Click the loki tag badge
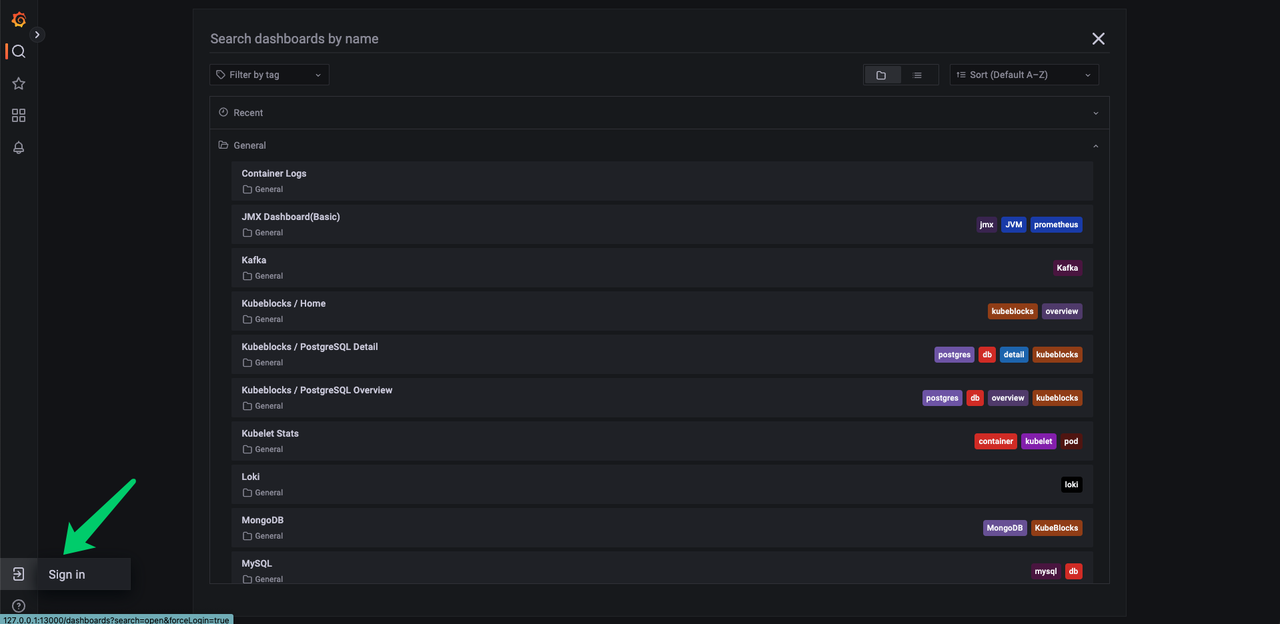The width and height of the screenshot is (1280, 624). (1071, 485)
